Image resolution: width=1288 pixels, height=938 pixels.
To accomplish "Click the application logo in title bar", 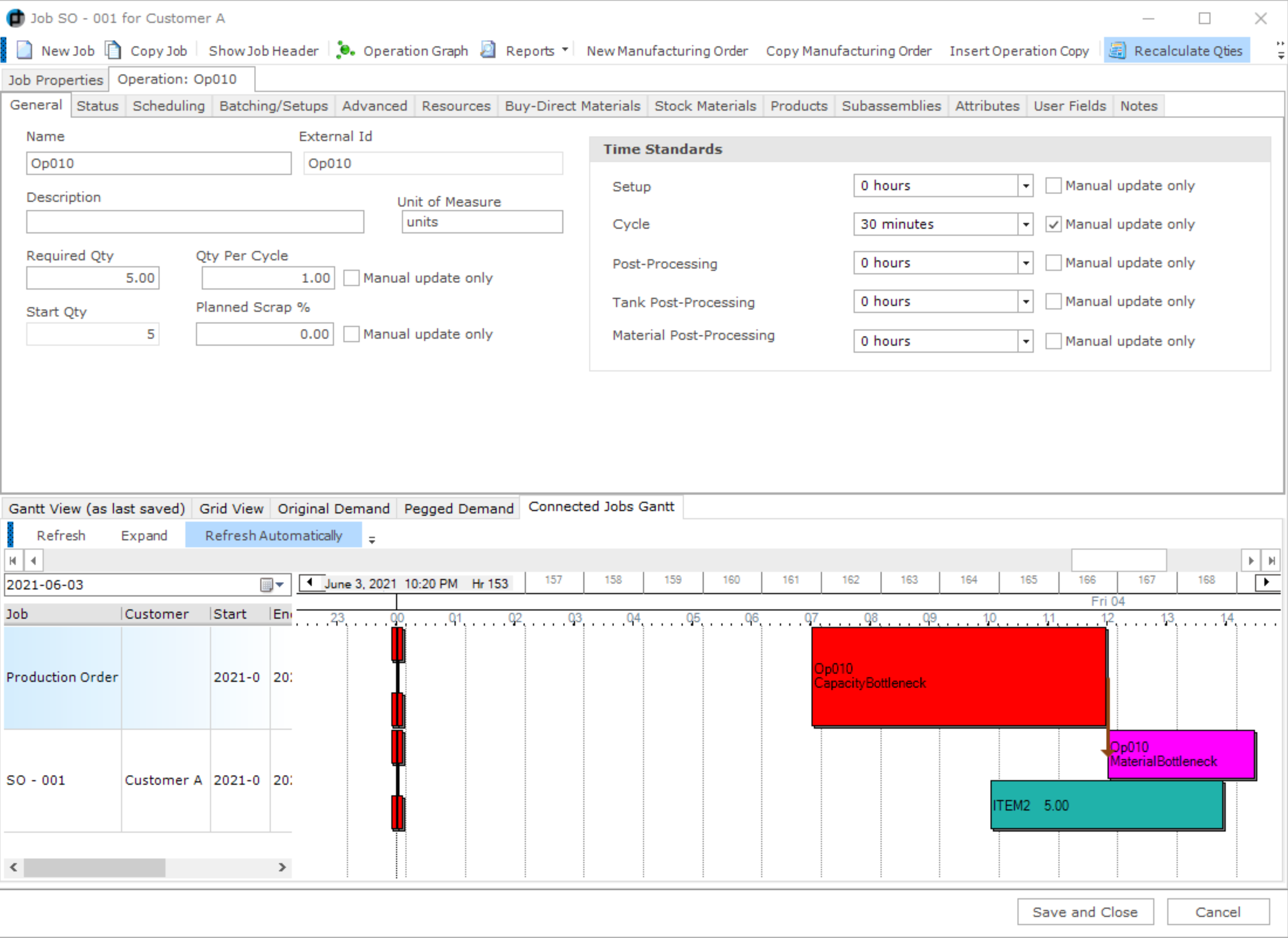I will coord(15,18).
